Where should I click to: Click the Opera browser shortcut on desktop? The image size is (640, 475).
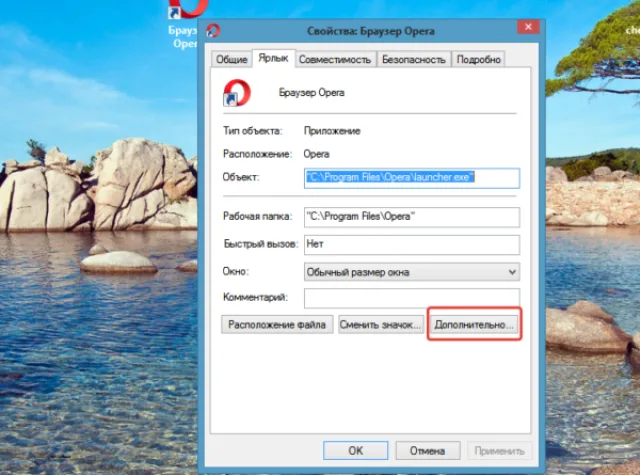pos(187,24)
